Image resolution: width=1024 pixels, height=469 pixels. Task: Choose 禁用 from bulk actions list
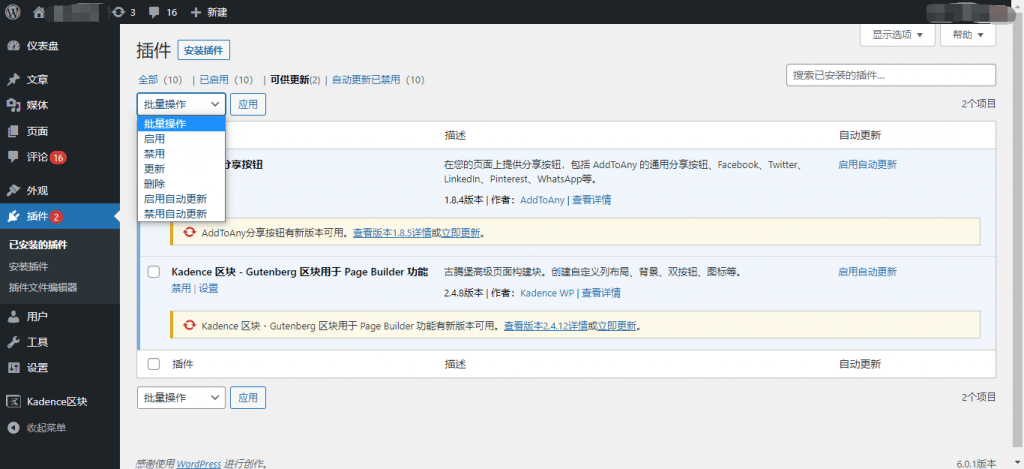click(x=181, y=154)
